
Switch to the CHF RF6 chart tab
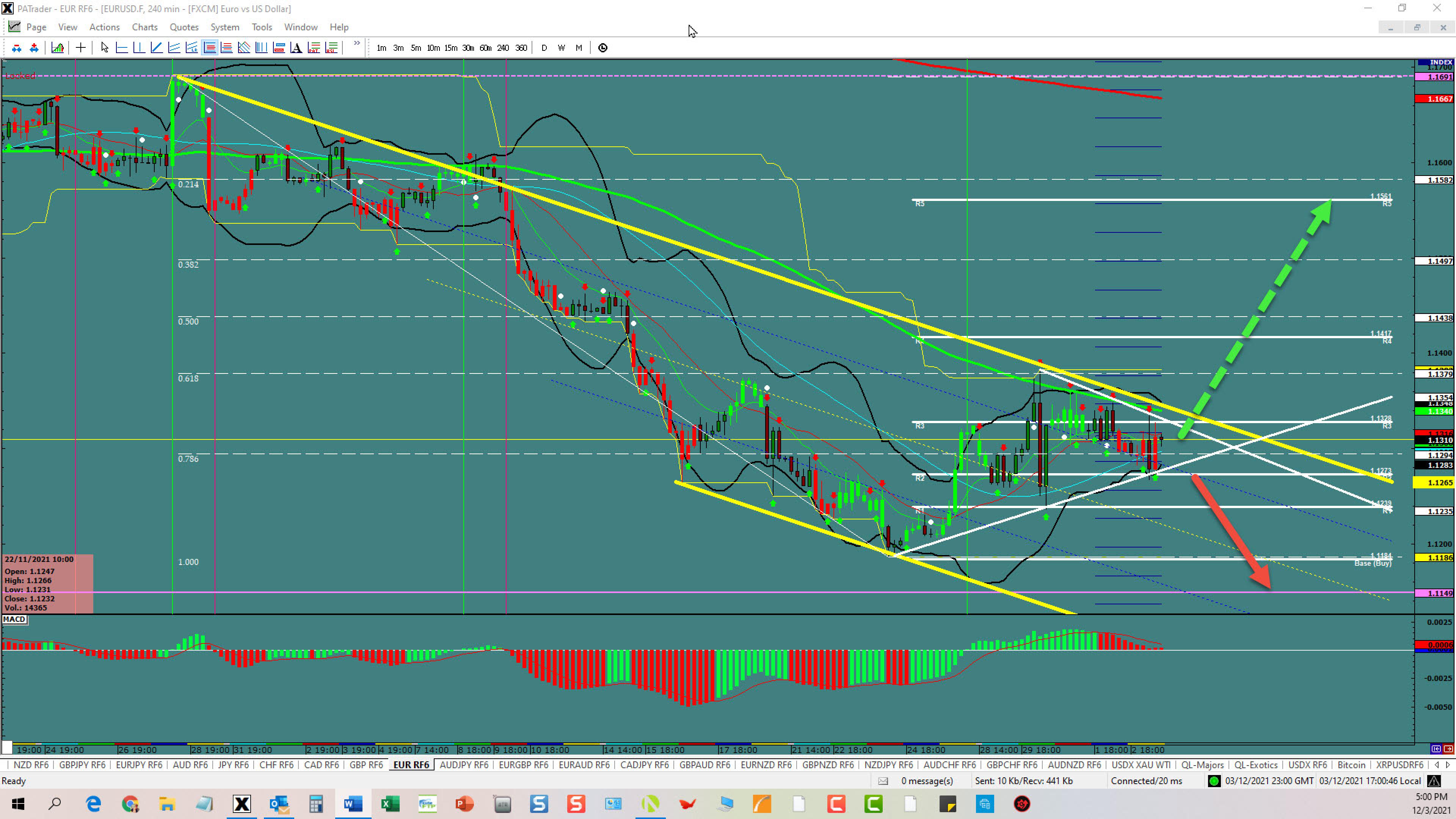[x=276, y=765]
